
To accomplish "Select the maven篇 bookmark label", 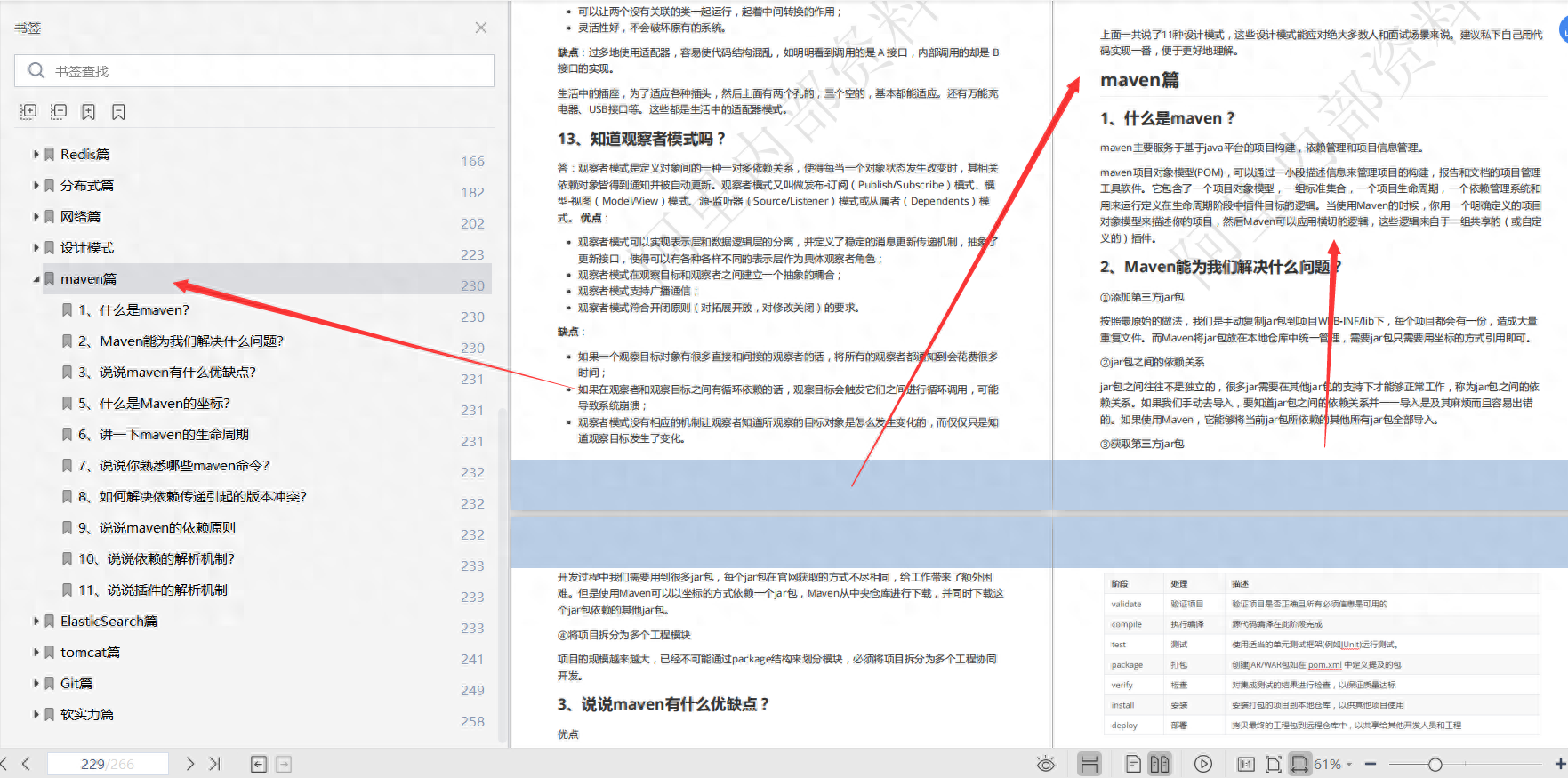I will tap(88, 278).
